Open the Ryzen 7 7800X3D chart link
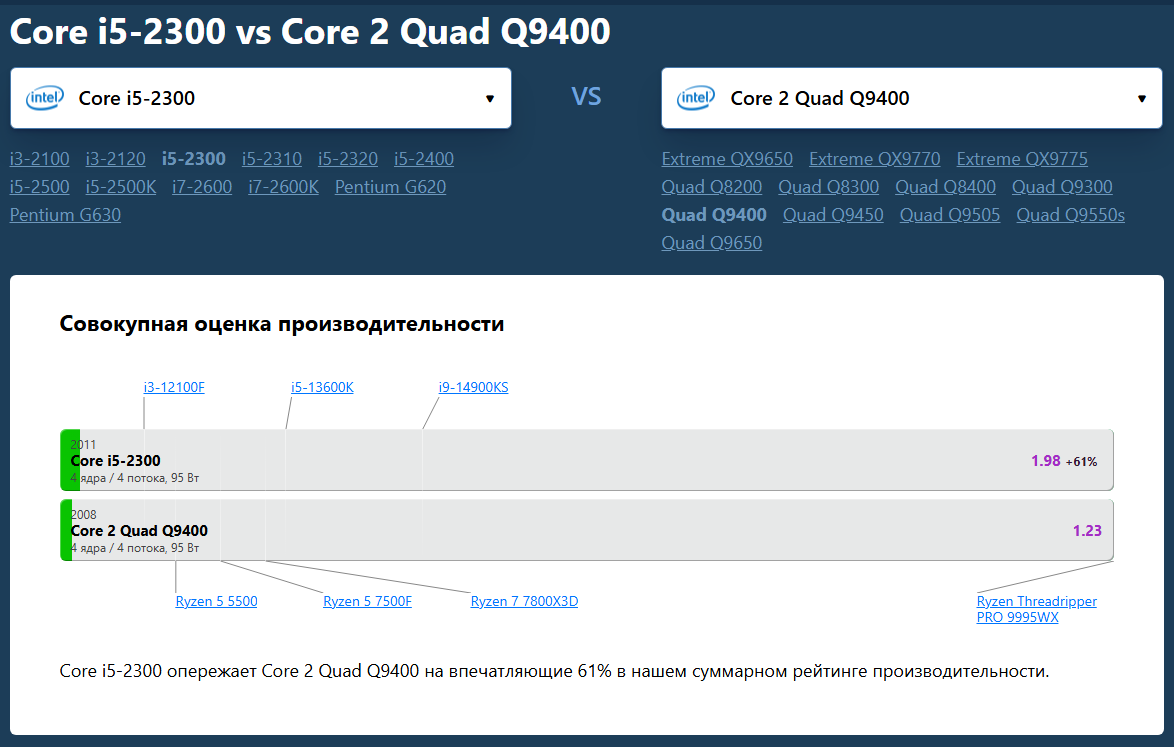1174x747 pixels. pos(524,601)
